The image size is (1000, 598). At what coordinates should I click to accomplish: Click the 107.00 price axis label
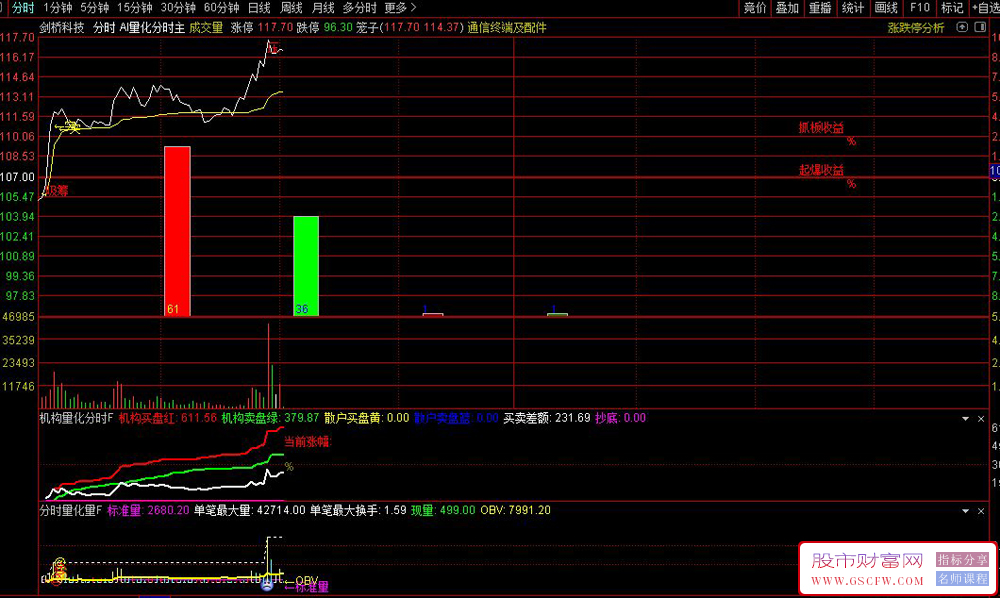(x=18, y=177)
